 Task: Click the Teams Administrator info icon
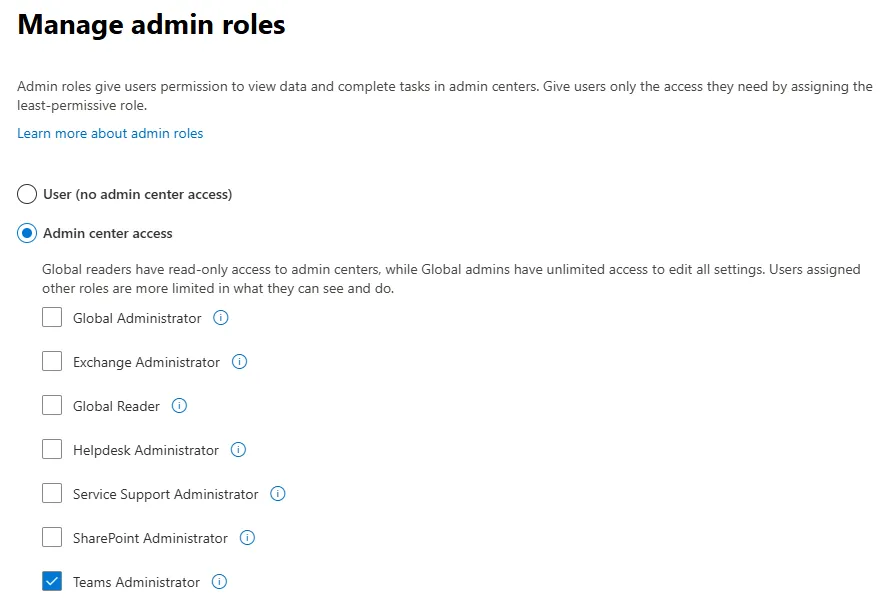pos(219,582)
